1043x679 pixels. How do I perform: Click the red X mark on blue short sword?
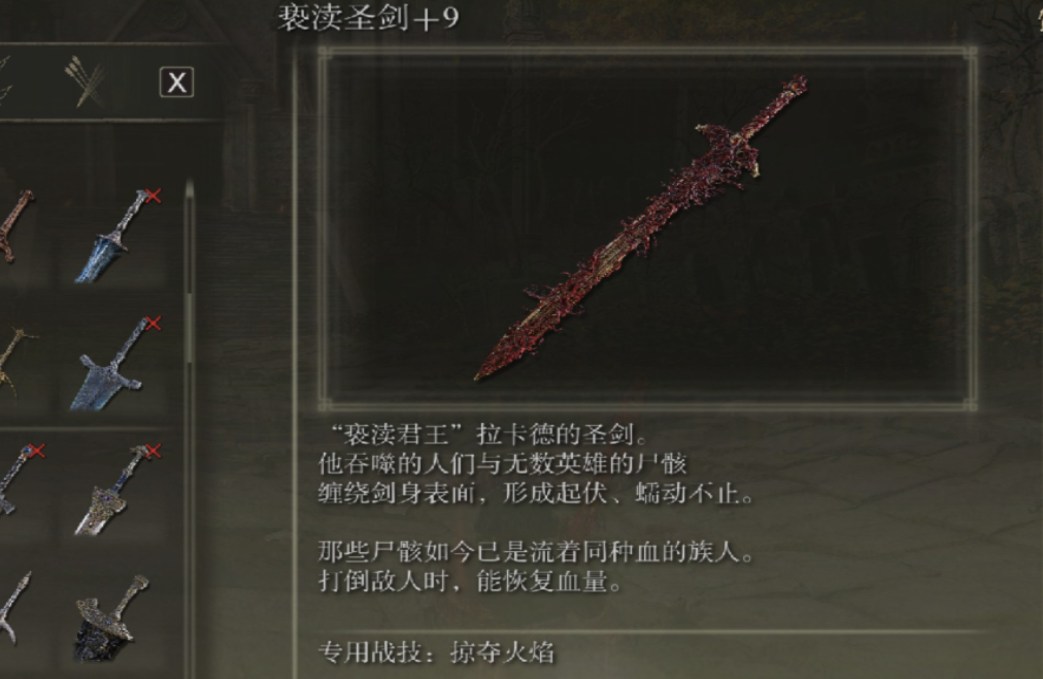(x=153, y=196)
